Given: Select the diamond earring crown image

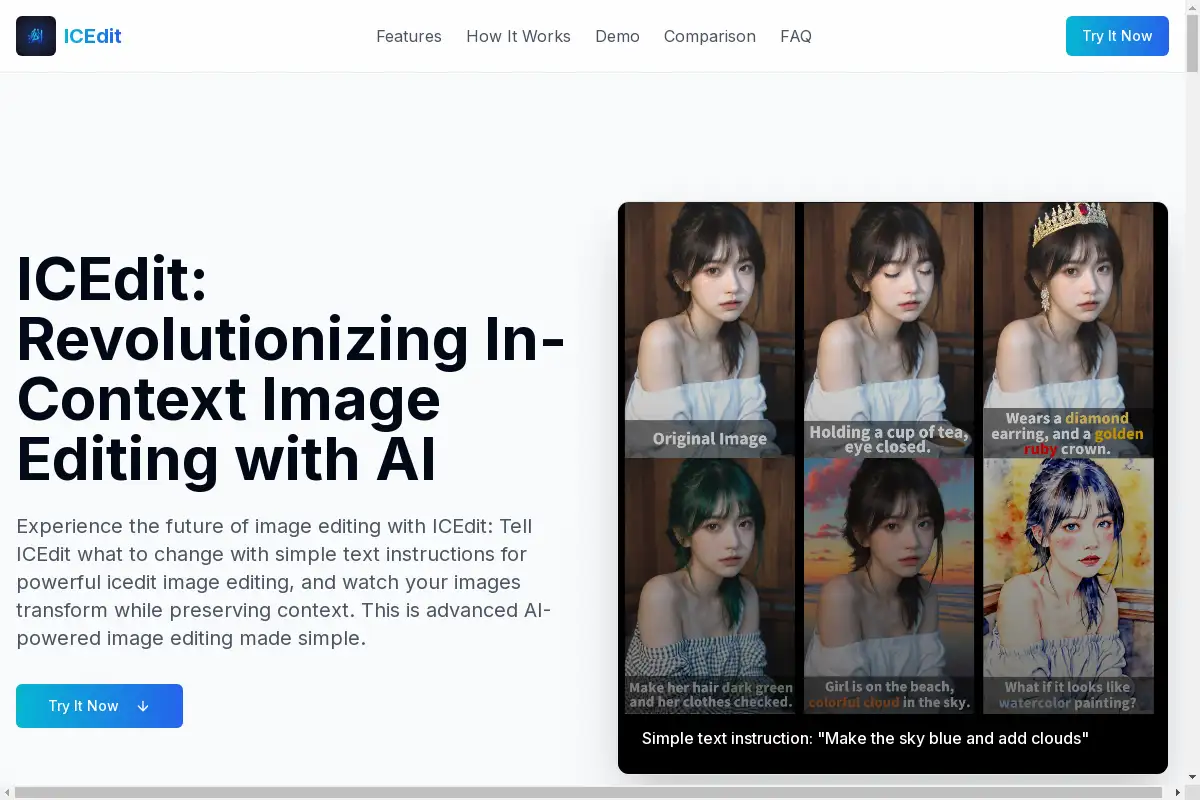Looking at the screenshot, I should 1068,330.
